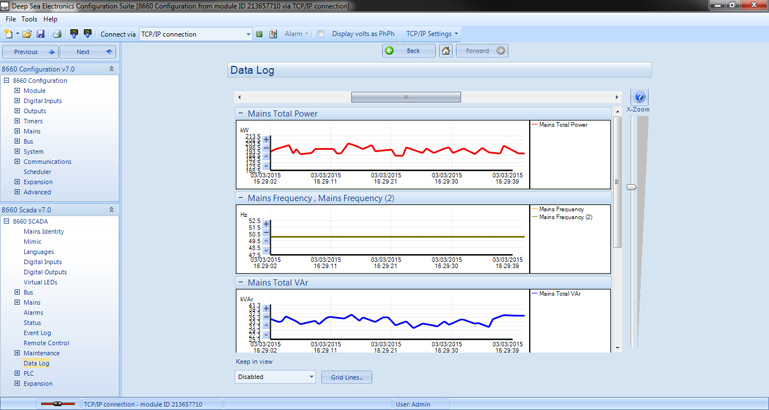The image size is (769, 410).
Task: Open the File menu
Action: [x=10, y=19]
